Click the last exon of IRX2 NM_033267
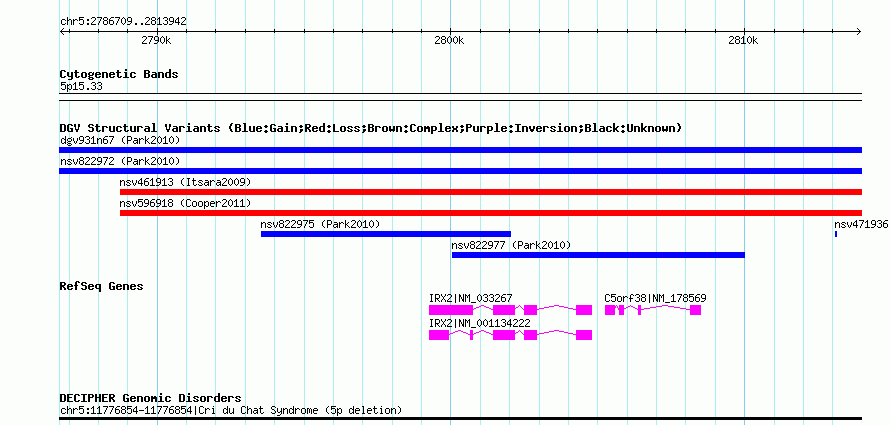 tap(584, 310)
